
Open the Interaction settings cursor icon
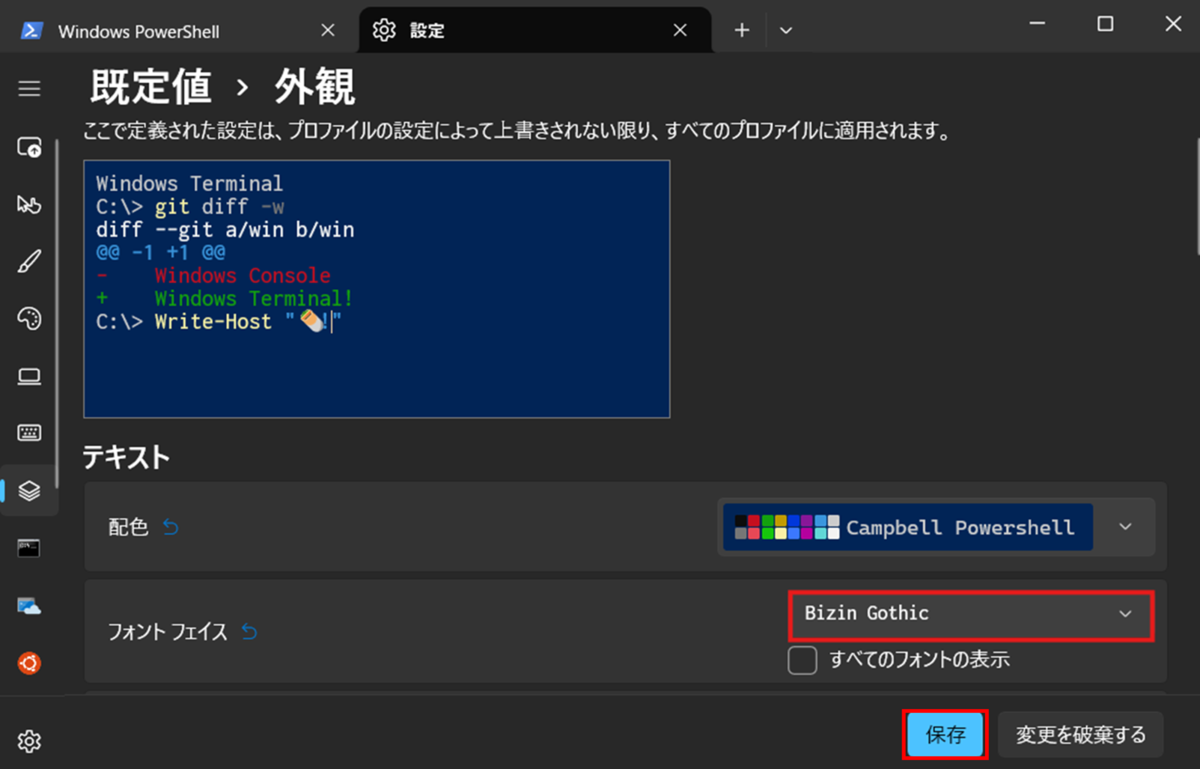point(29,205)
